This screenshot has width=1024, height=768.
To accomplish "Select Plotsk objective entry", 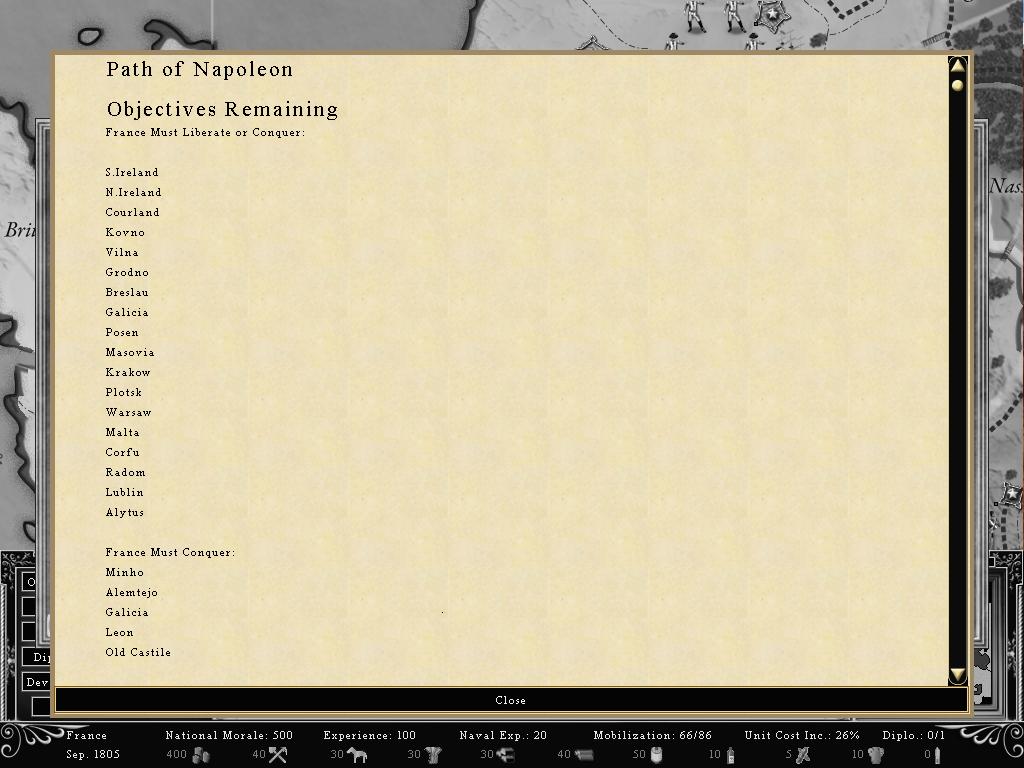I will tap(123, 392).
